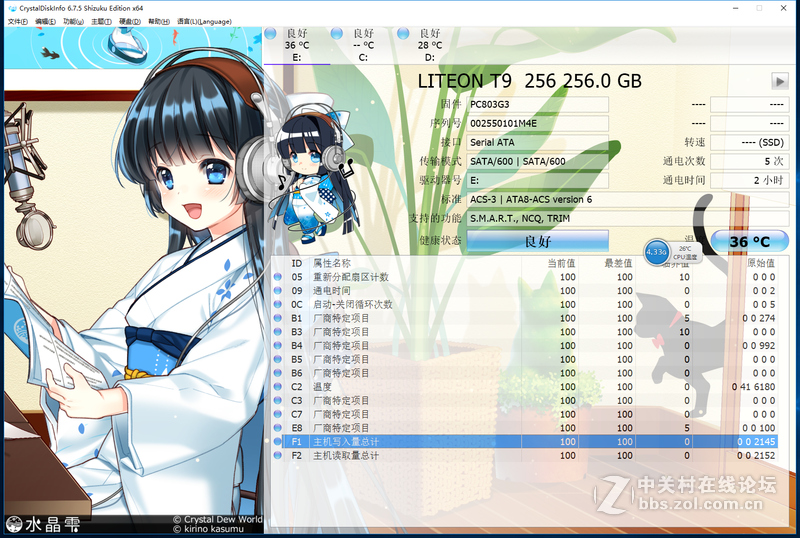
Task: Click the transfer mode field SATA/600
Action: pos(538,161)
